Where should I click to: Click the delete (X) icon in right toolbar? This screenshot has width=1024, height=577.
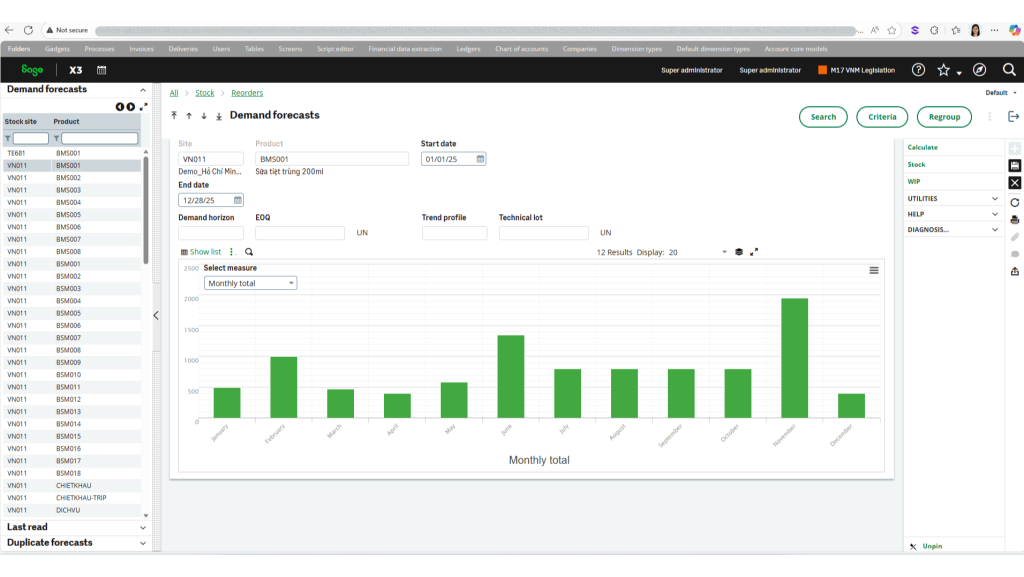[x=1014, y=182]
